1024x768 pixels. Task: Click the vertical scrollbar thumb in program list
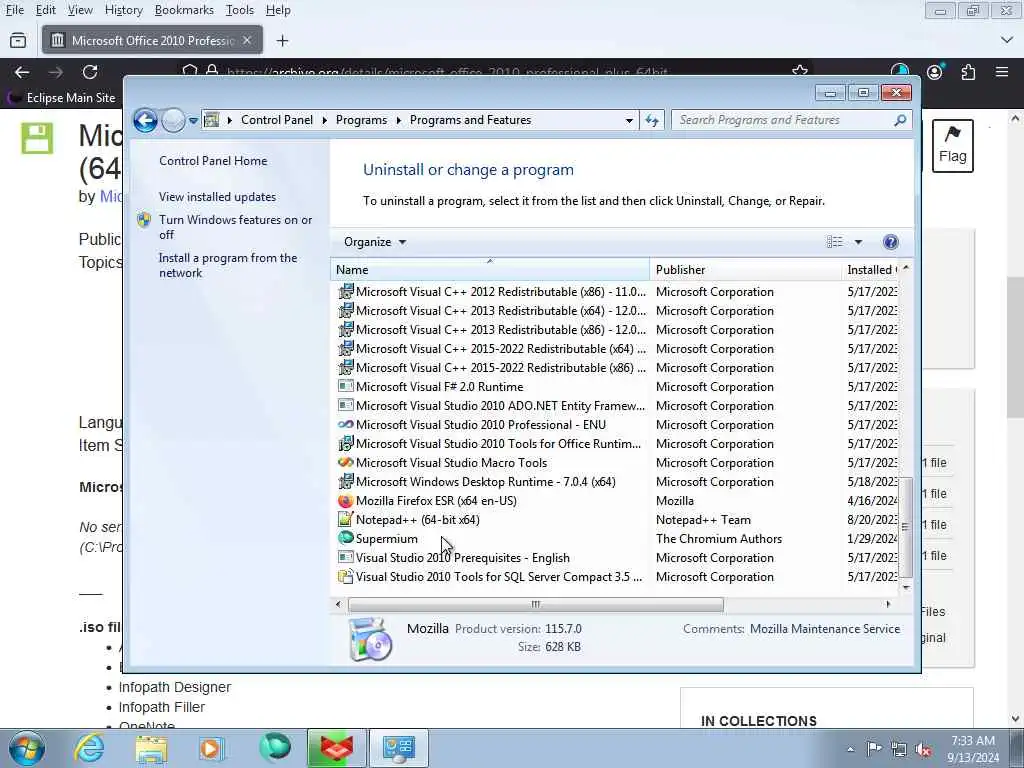pos(906,527)
